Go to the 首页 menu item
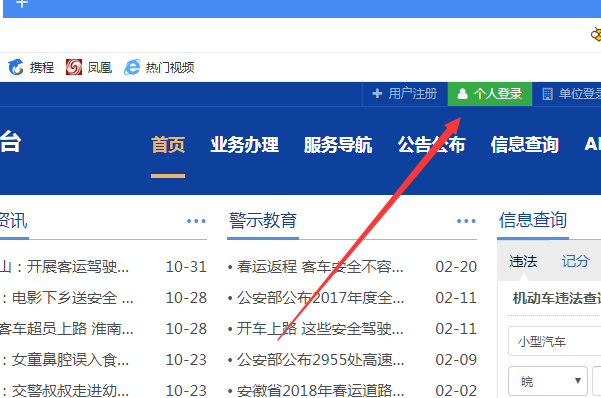This screenshot has height=398, width=601. pos(168,145)
